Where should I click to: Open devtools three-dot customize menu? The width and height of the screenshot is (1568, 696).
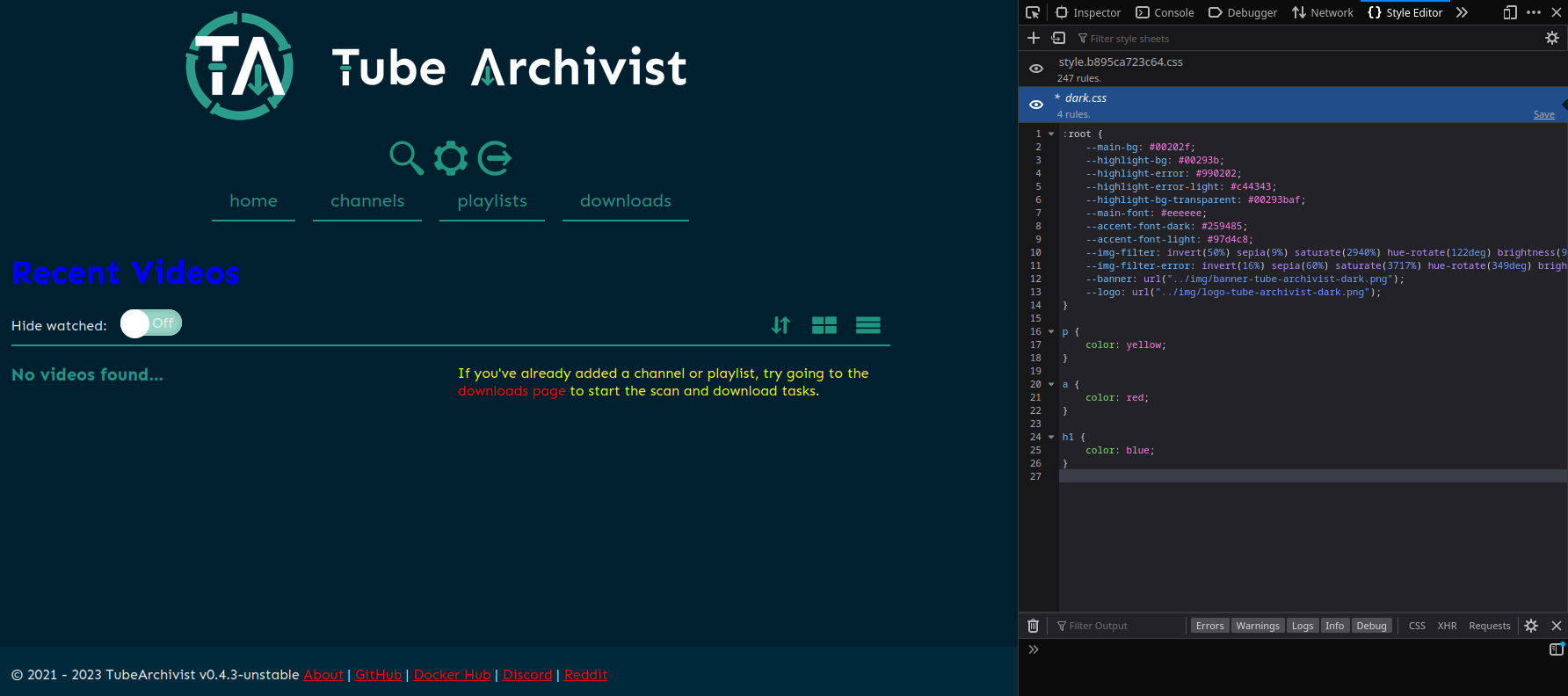point(1534,12)
